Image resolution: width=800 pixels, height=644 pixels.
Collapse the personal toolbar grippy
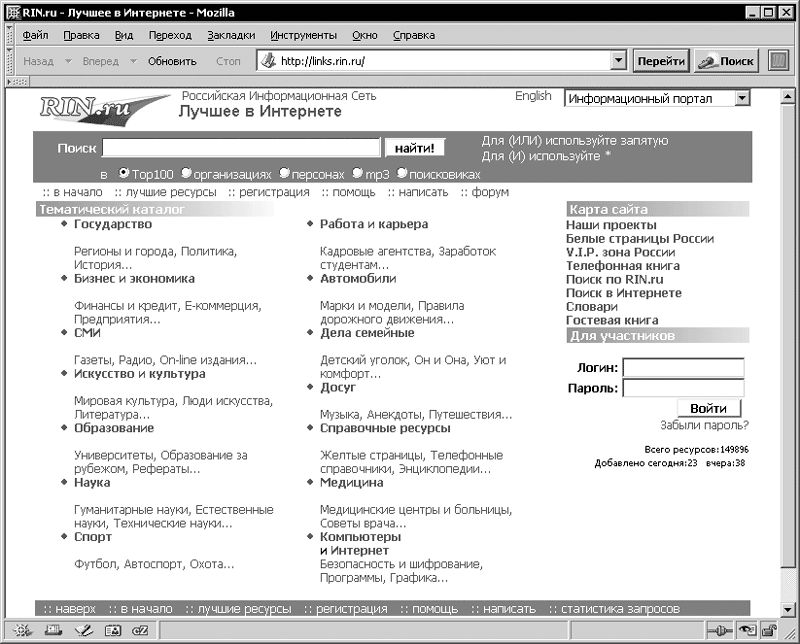pos(18,82)
